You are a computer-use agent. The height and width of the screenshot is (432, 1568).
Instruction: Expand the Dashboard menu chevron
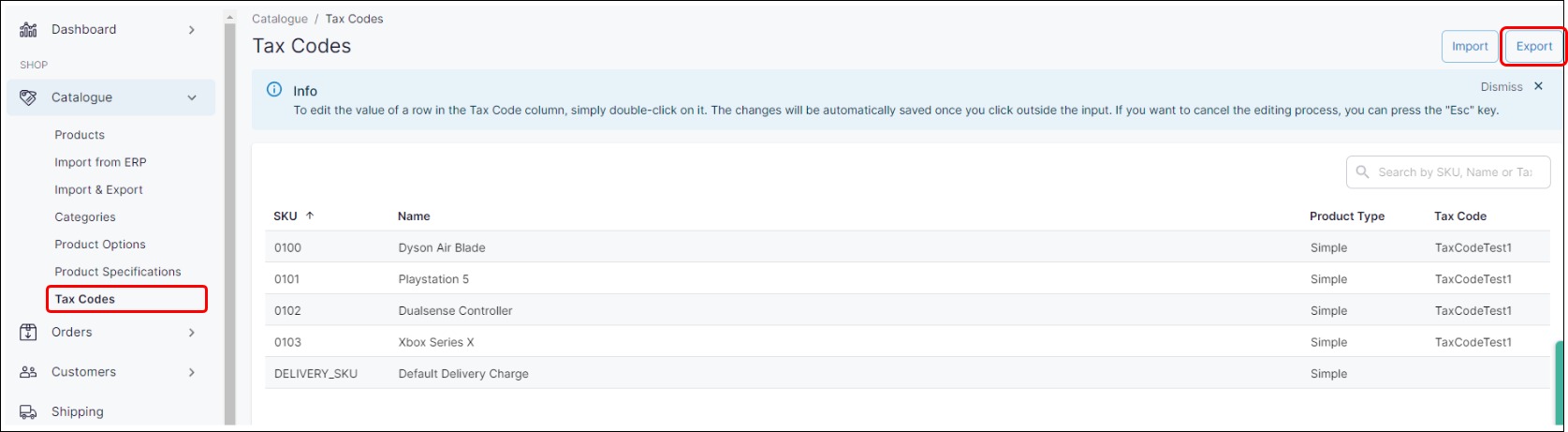[192, 30]
